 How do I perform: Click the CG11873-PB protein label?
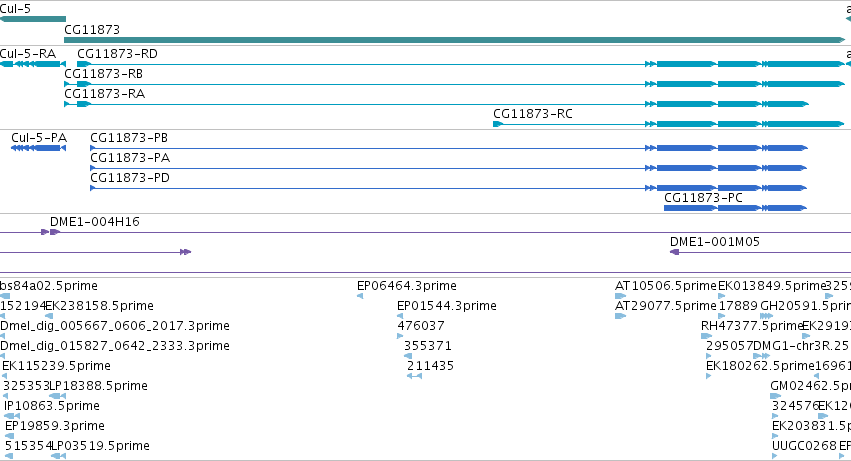coord(129,138)
